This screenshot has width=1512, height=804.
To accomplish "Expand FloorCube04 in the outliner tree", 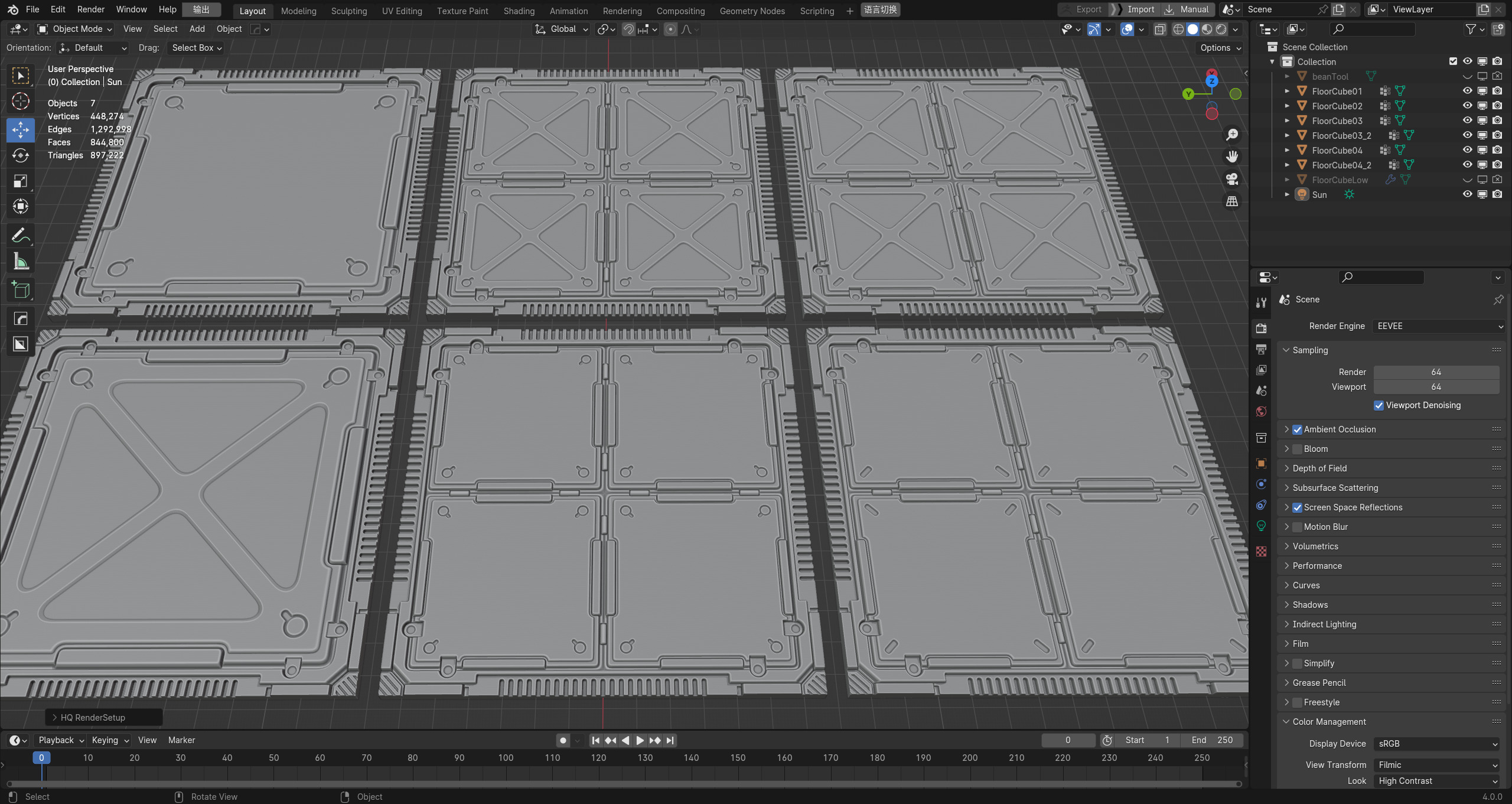I will pos(1287,150).
